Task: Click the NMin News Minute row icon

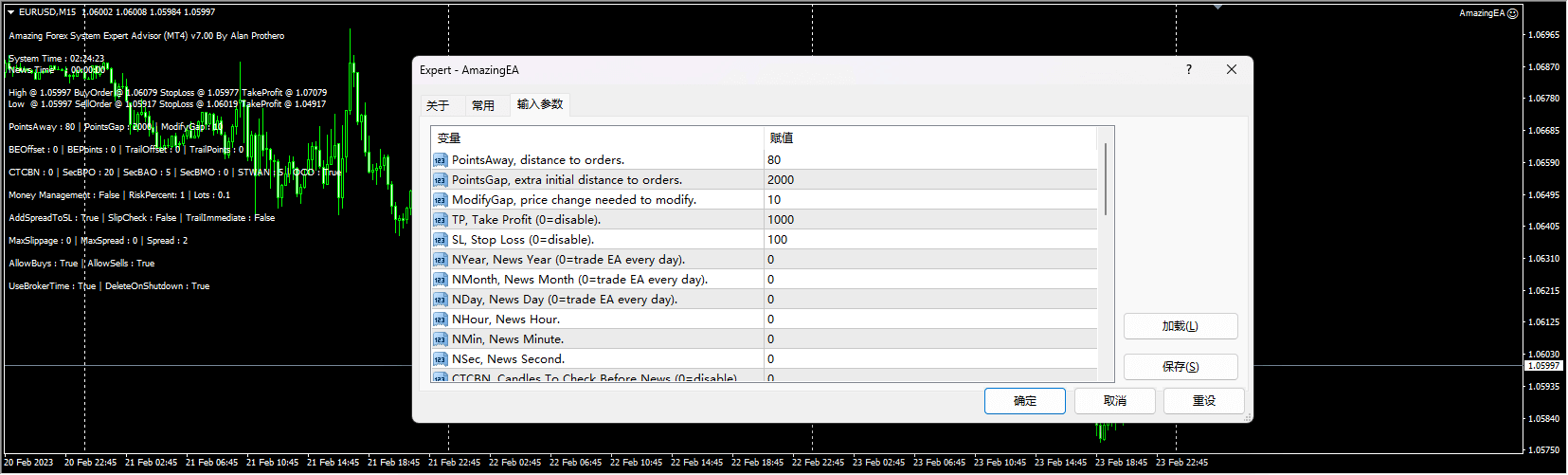Action: coord(440,339)
